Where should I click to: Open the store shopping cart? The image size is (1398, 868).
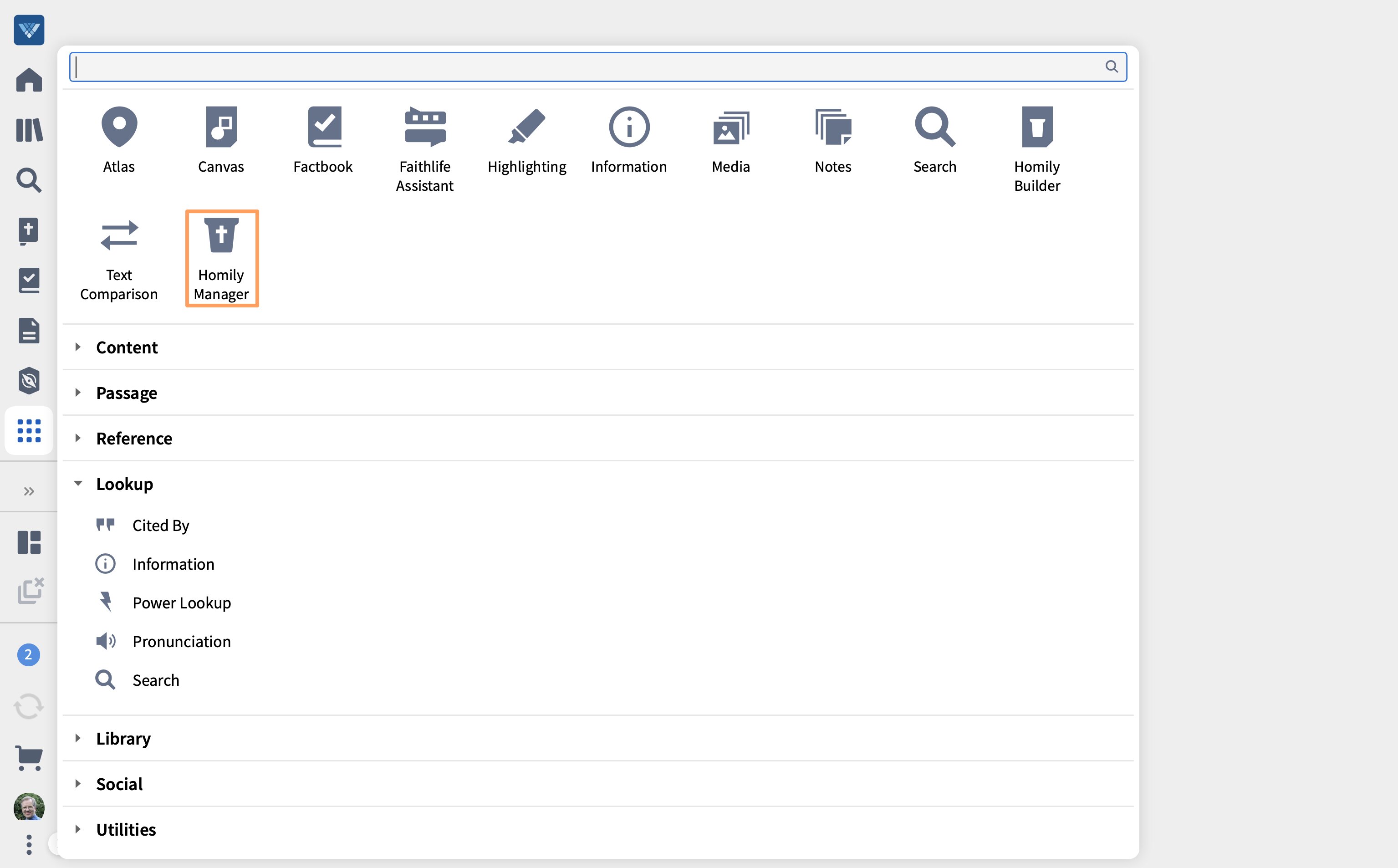[x=29, y=758]
